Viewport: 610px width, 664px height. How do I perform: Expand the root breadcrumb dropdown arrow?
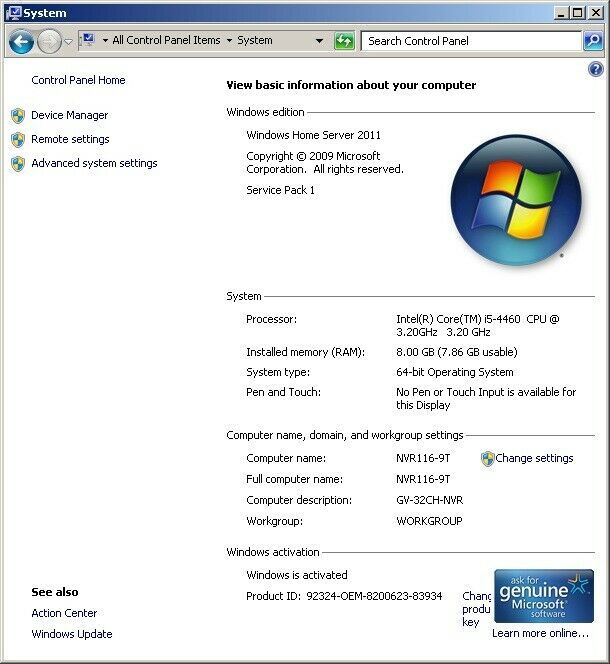105,41
